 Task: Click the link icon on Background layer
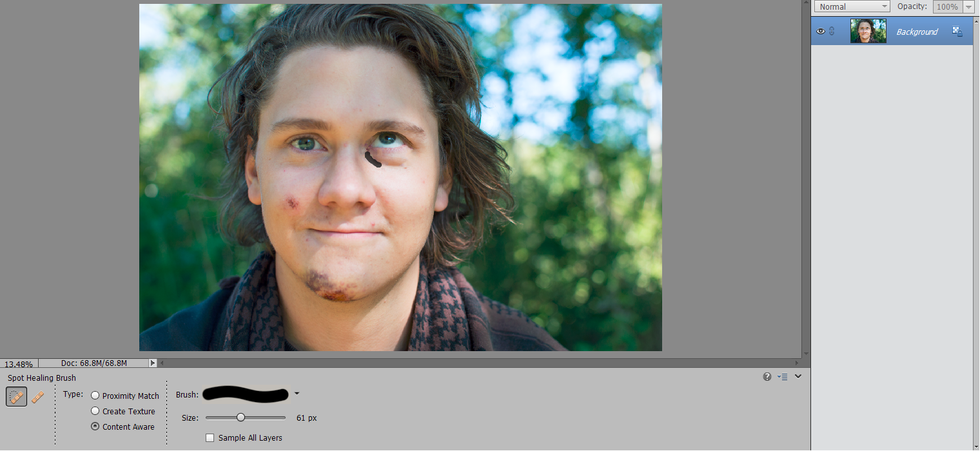coord(832,32)
